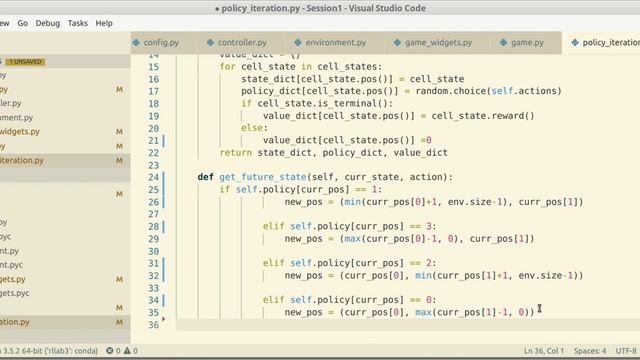The image size is (640, 360).
Task: Switch to the environment.py tab
Action: click(x=334, y=42)
